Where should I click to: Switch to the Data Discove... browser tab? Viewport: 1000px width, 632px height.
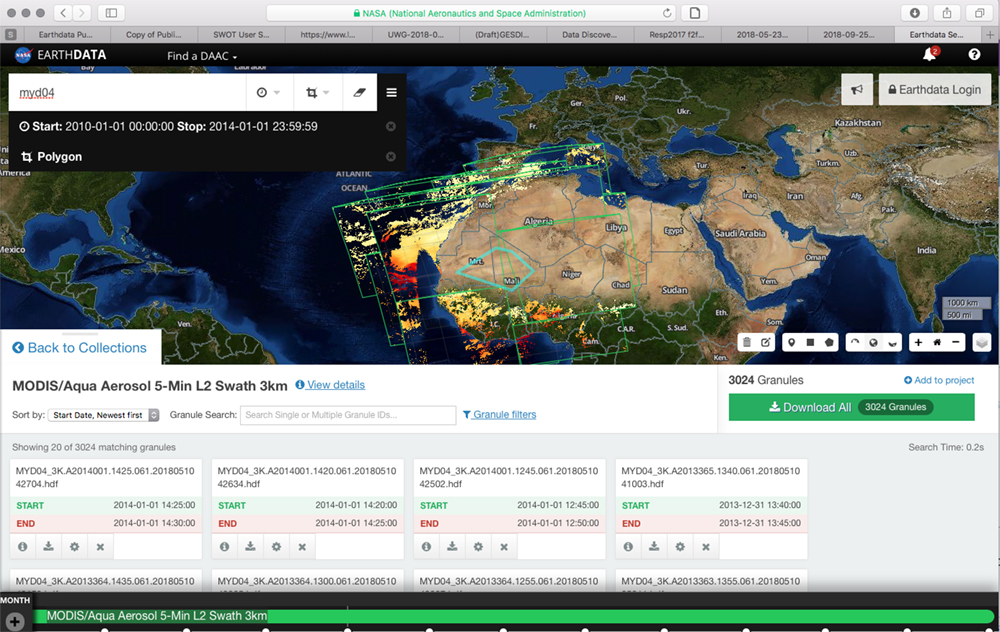pyautogui.click(x=590, y=34)
